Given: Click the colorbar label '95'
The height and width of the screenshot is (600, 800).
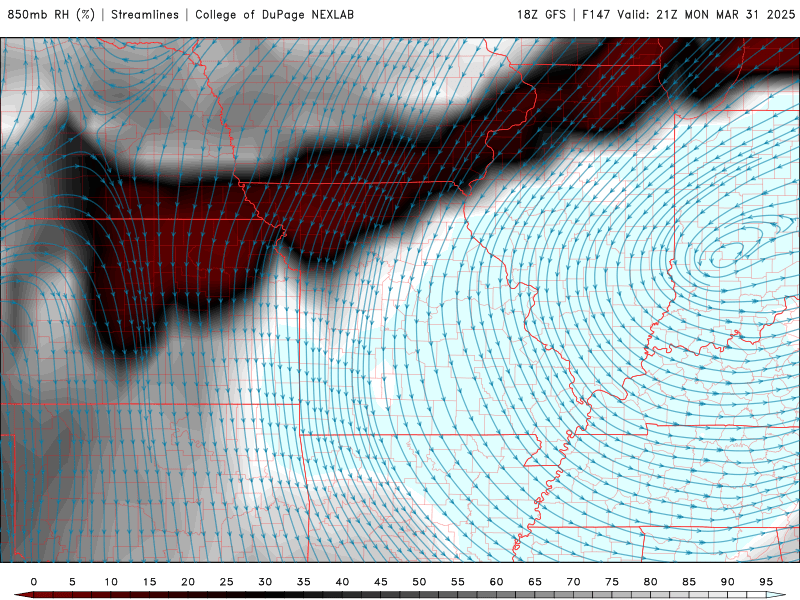Looking at the screenshot, I should 766,582.
